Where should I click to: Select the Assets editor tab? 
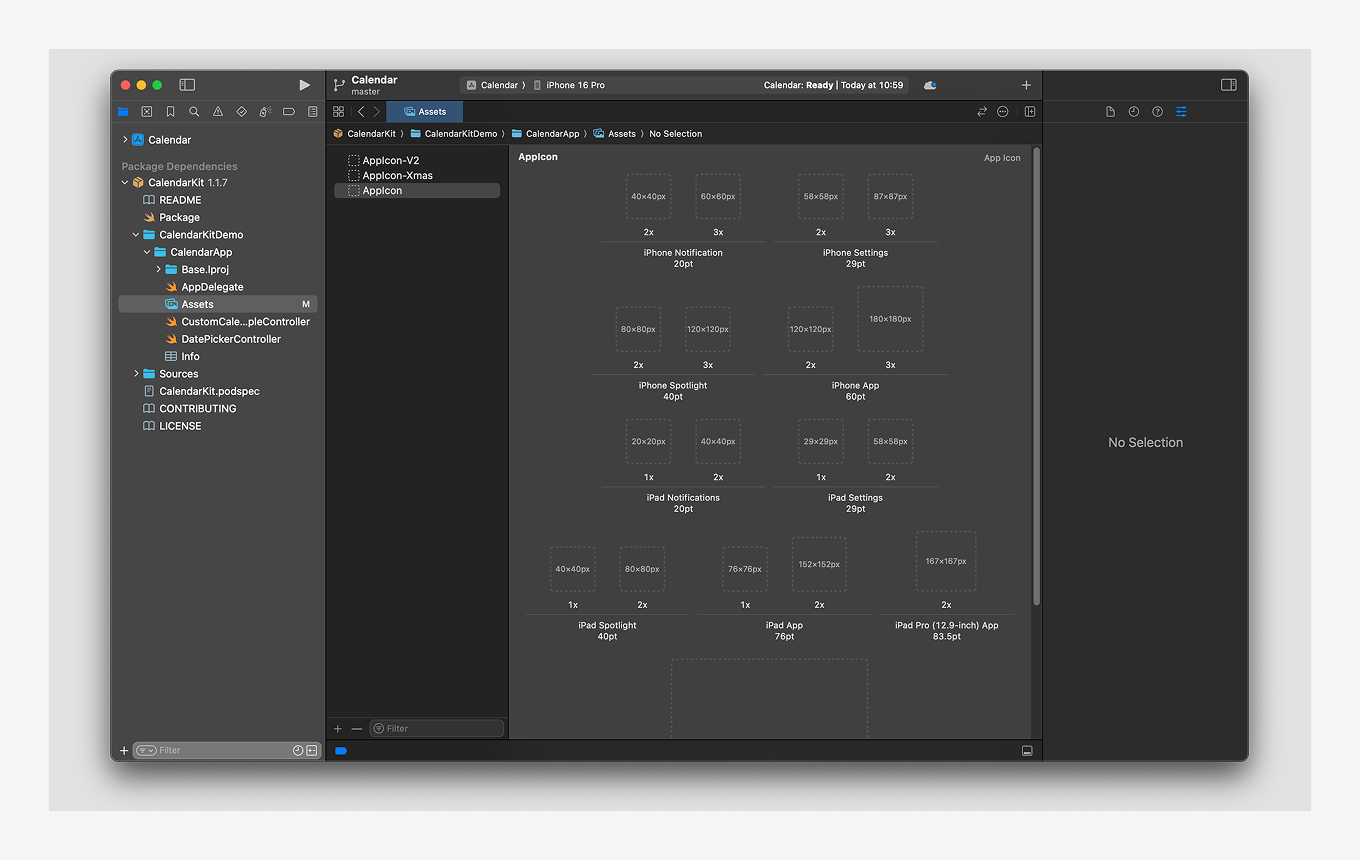point(425,112)
